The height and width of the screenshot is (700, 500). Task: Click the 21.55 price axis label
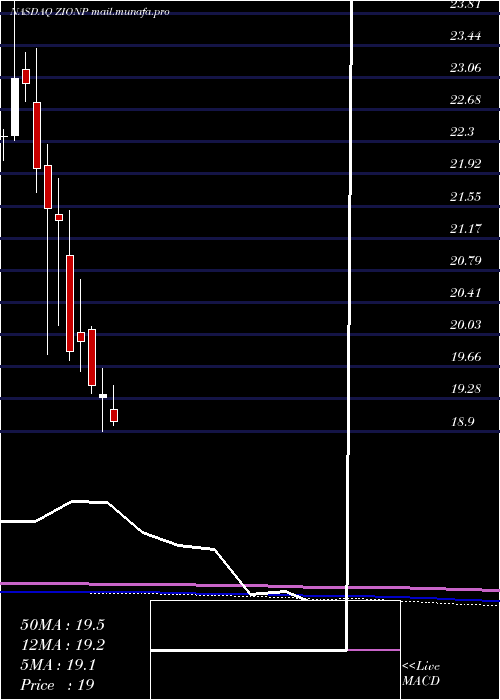click(466, 196)
